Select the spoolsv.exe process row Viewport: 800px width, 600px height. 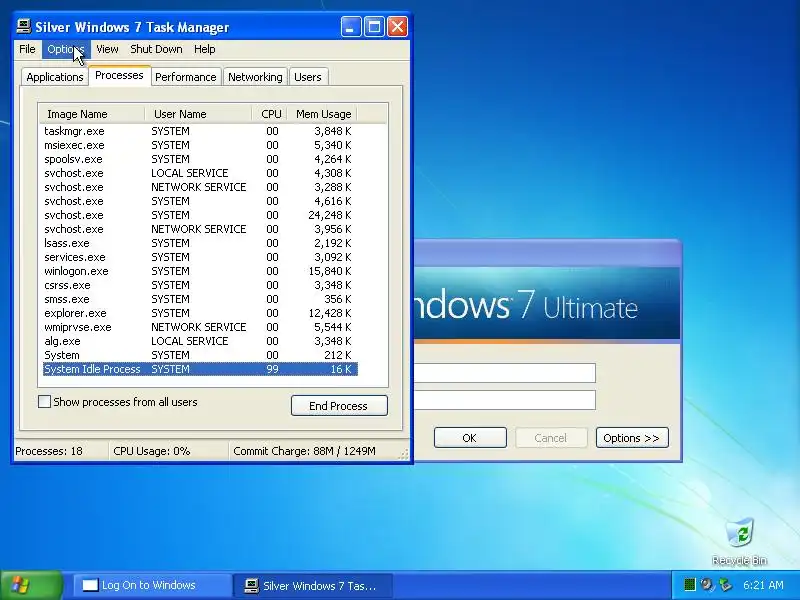click(200, 159)
